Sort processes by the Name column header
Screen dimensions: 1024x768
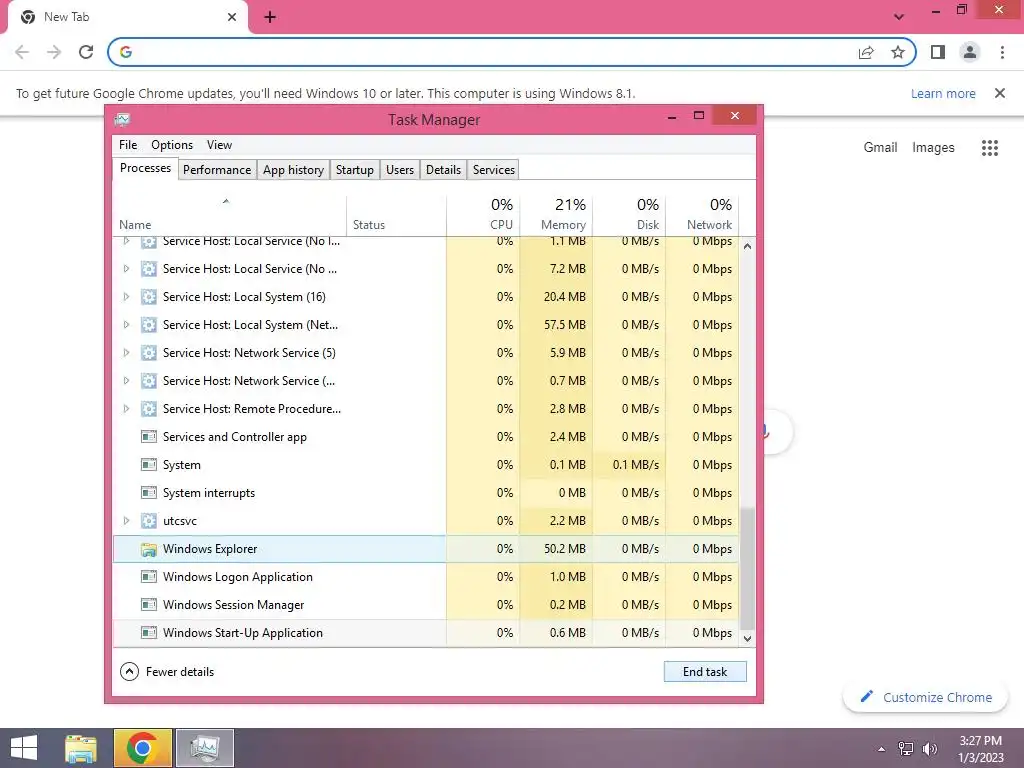[x=229, y=216]
